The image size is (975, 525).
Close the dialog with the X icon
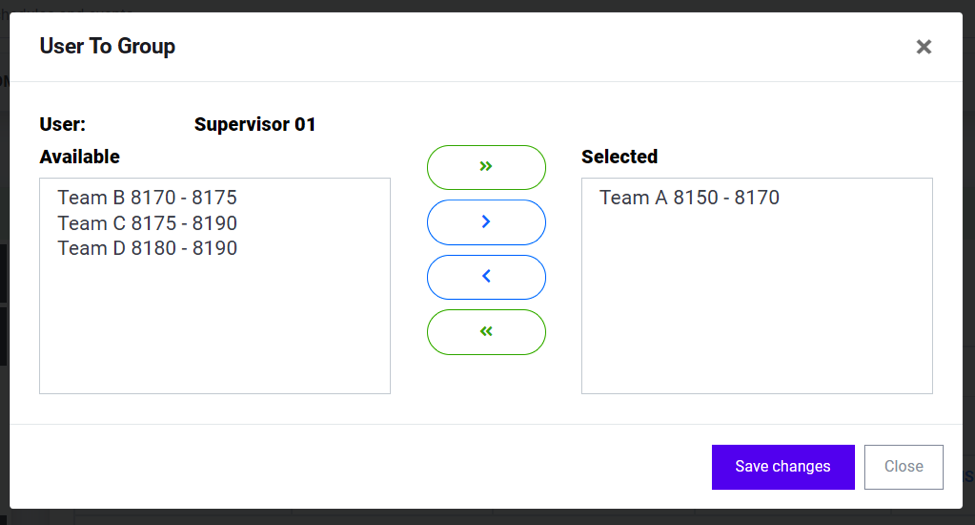point(923,47)
